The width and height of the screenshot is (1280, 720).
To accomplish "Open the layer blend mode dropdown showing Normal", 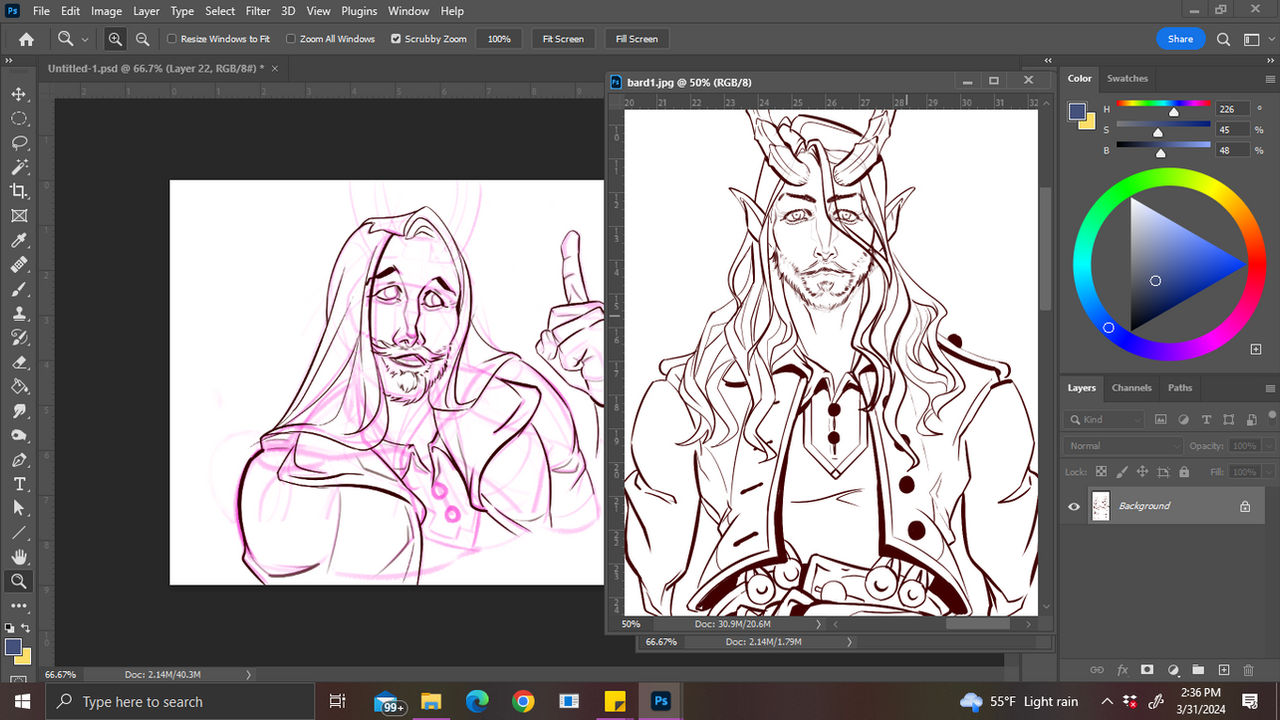I will (1120, 446).
